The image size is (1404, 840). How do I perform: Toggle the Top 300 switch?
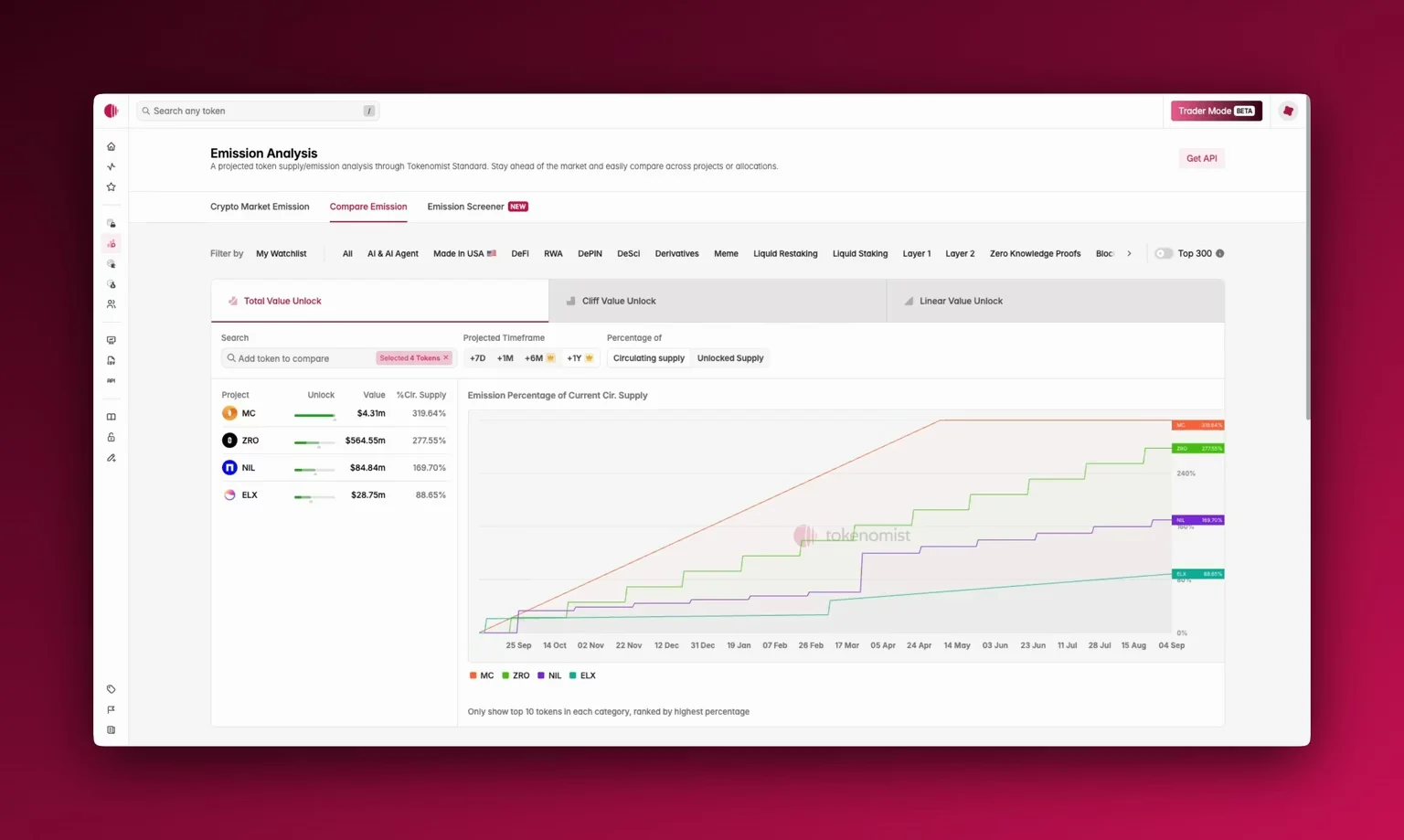[1164, 253]
